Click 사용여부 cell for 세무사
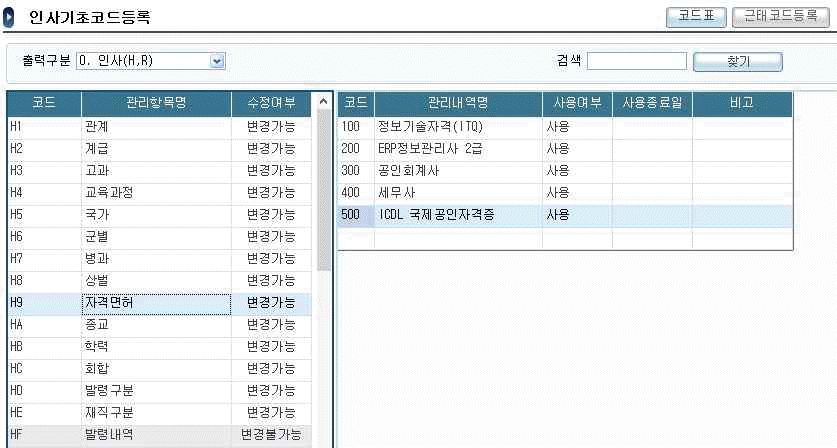Image resolution: width=837 pixels, height=448 pixels. [x=576, y=193]
